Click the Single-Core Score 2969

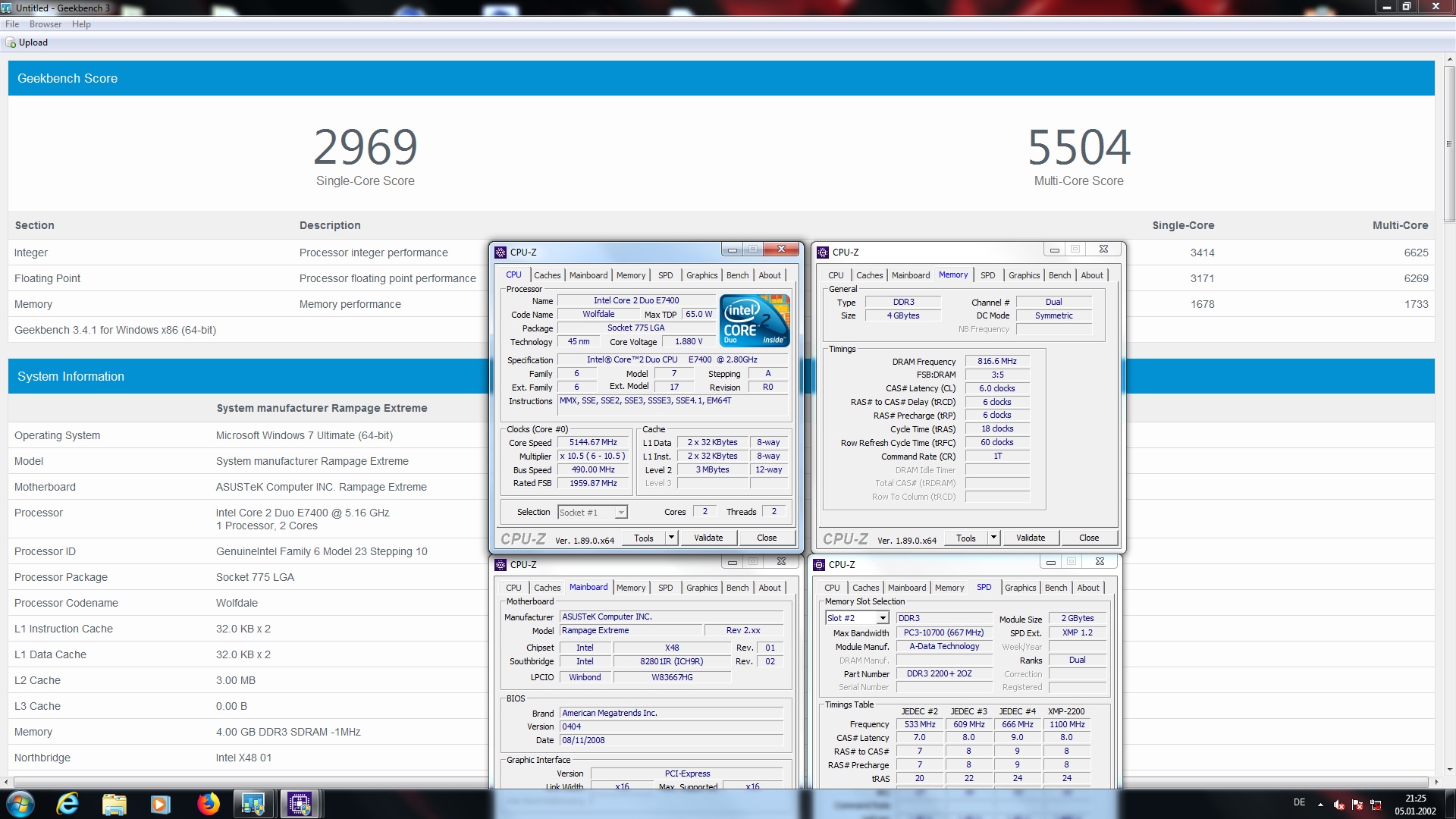click(366, 147)
